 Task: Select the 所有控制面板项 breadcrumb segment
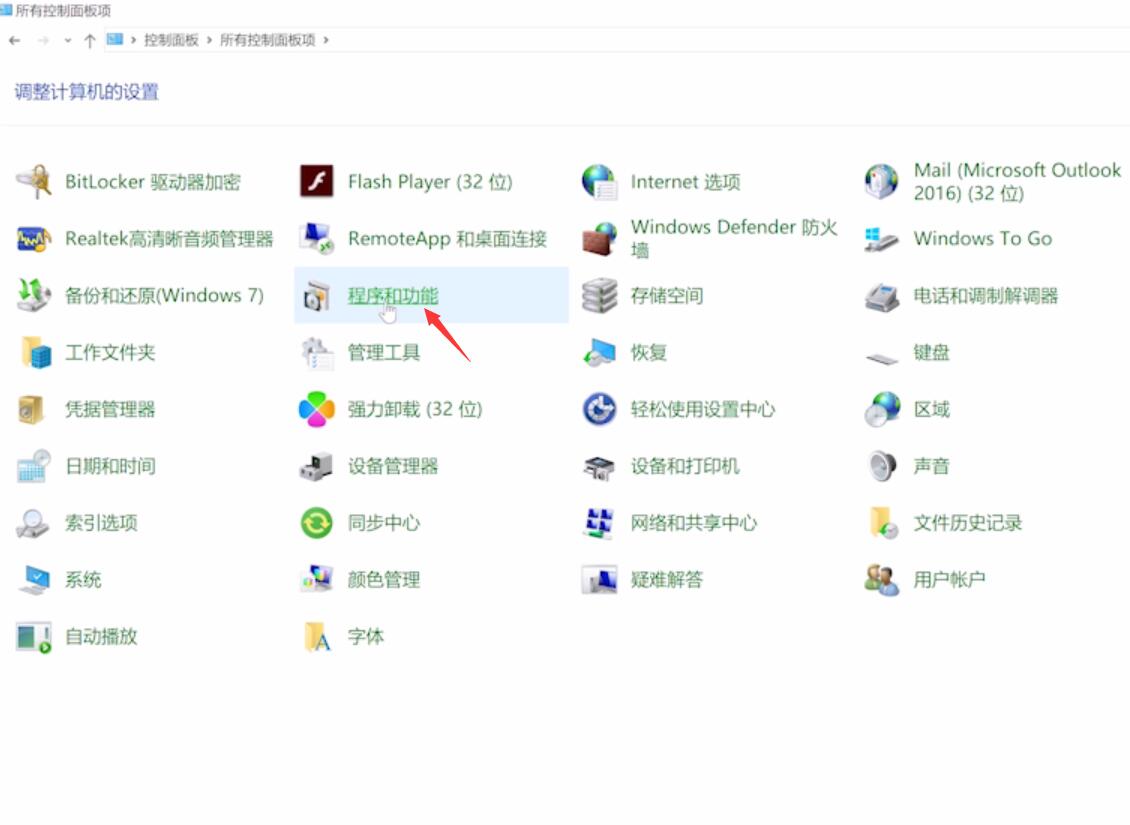267,40
